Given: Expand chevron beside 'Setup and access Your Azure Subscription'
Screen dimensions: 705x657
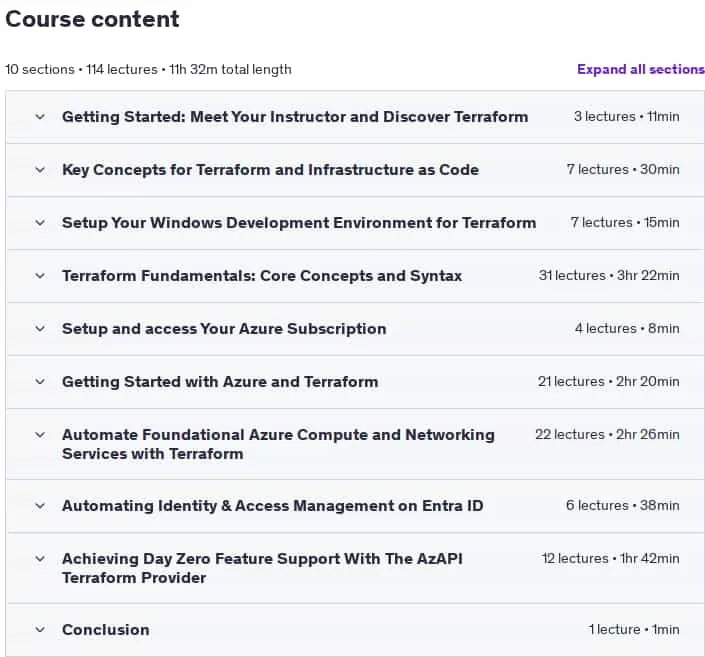Looking at the screenshot, I should pos(40,329).
